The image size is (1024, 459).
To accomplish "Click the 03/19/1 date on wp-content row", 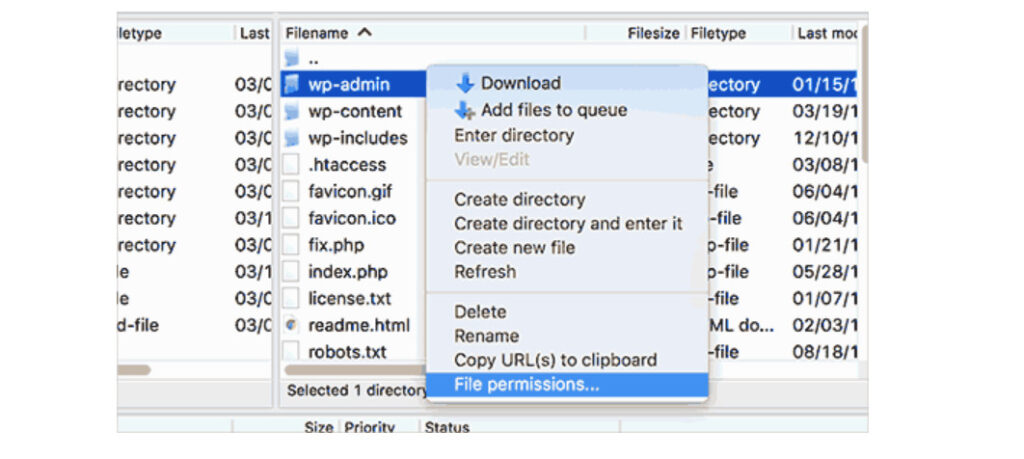I will [824, 111].
